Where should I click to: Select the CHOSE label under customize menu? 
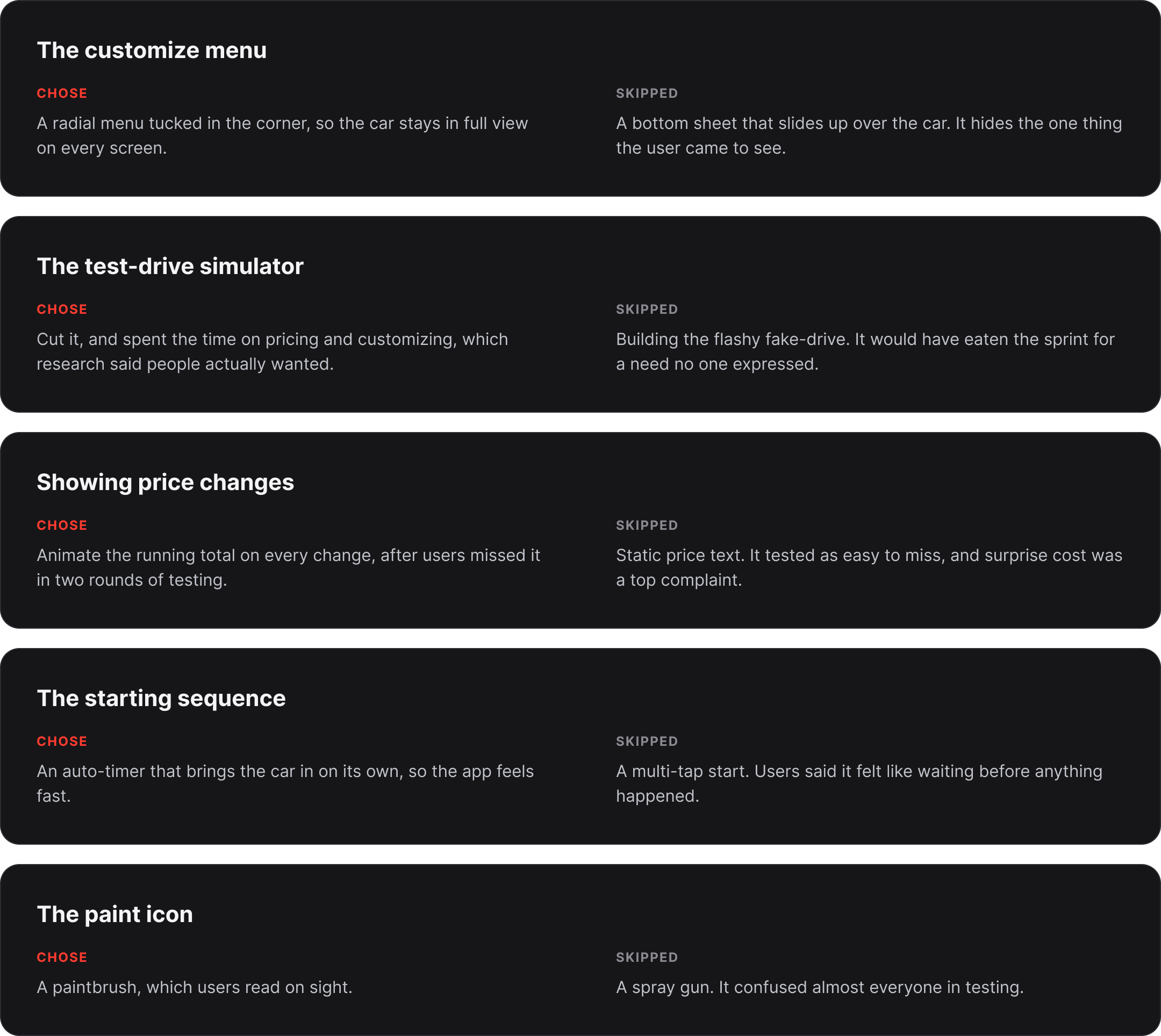[x=62, y=93]
